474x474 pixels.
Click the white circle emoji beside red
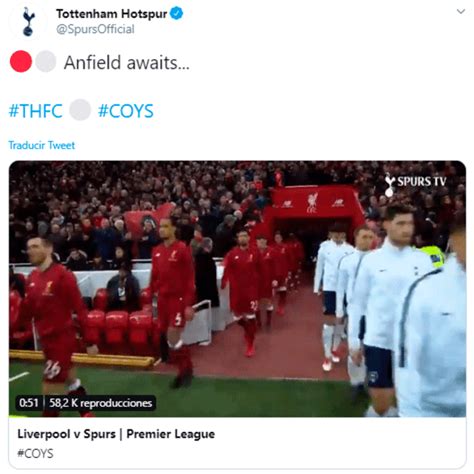[x=46, y=61]
